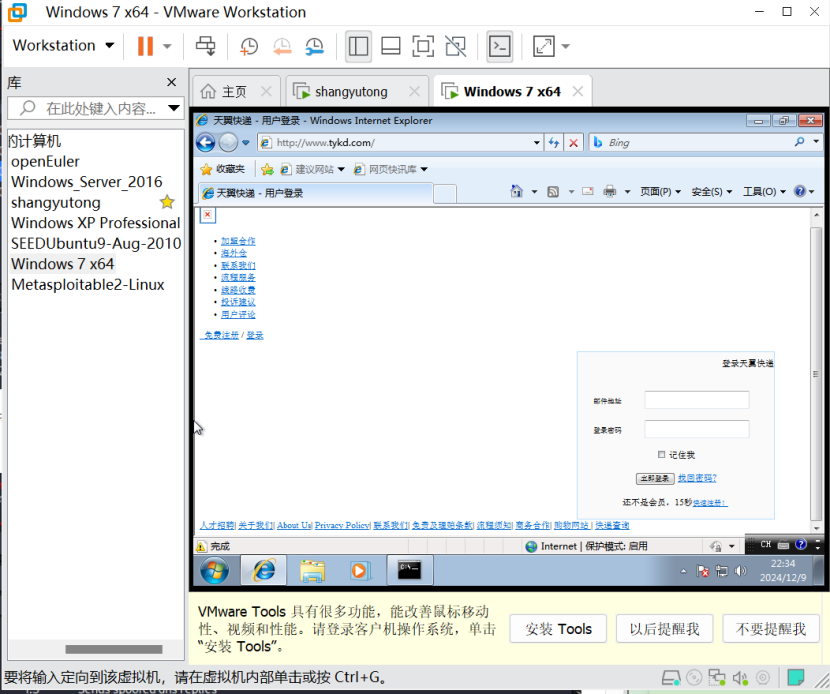Click the IE refresh page icon
The width and height of the screenshot is (830, 694).
(554, 142)
